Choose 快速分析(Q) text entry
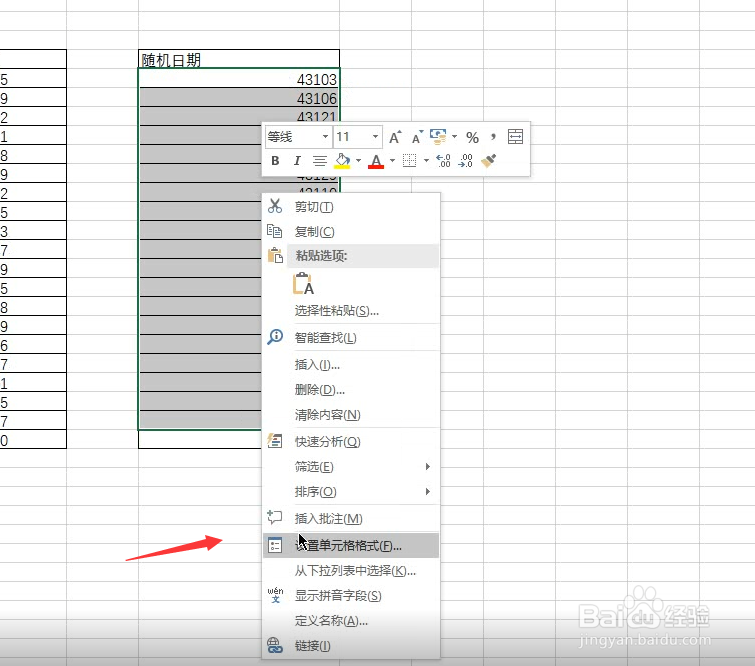This screenshot has height=666, width=755. 327,442
